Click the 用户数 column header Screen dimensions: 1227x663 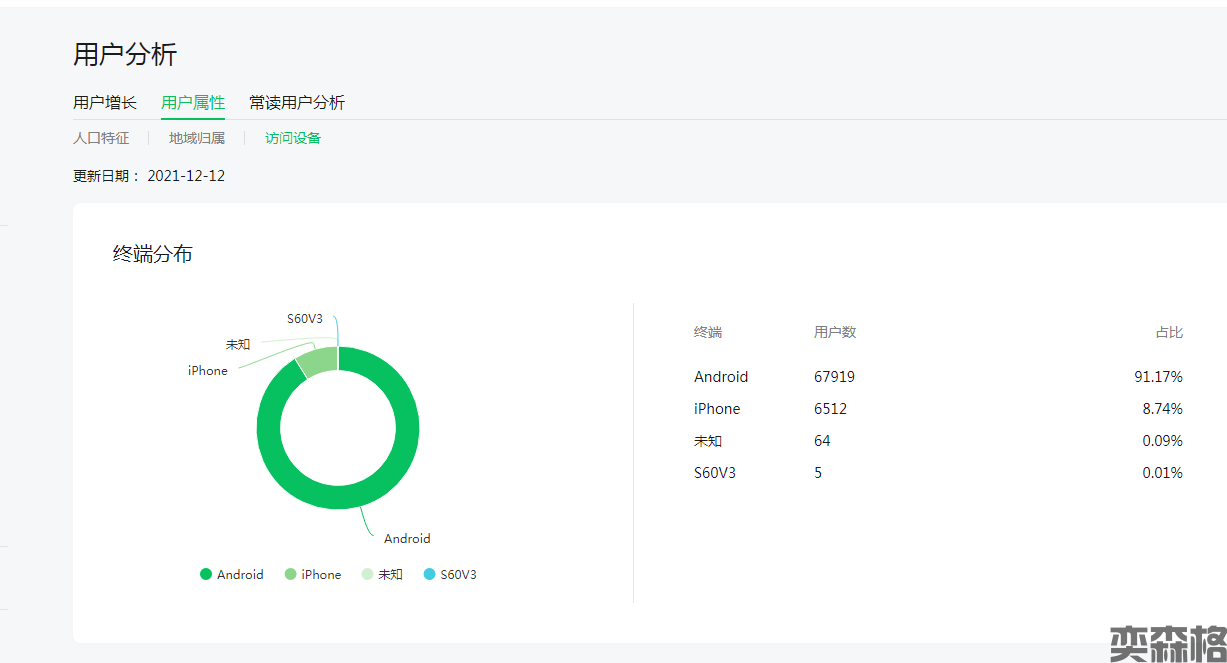[x=835, y=333]
